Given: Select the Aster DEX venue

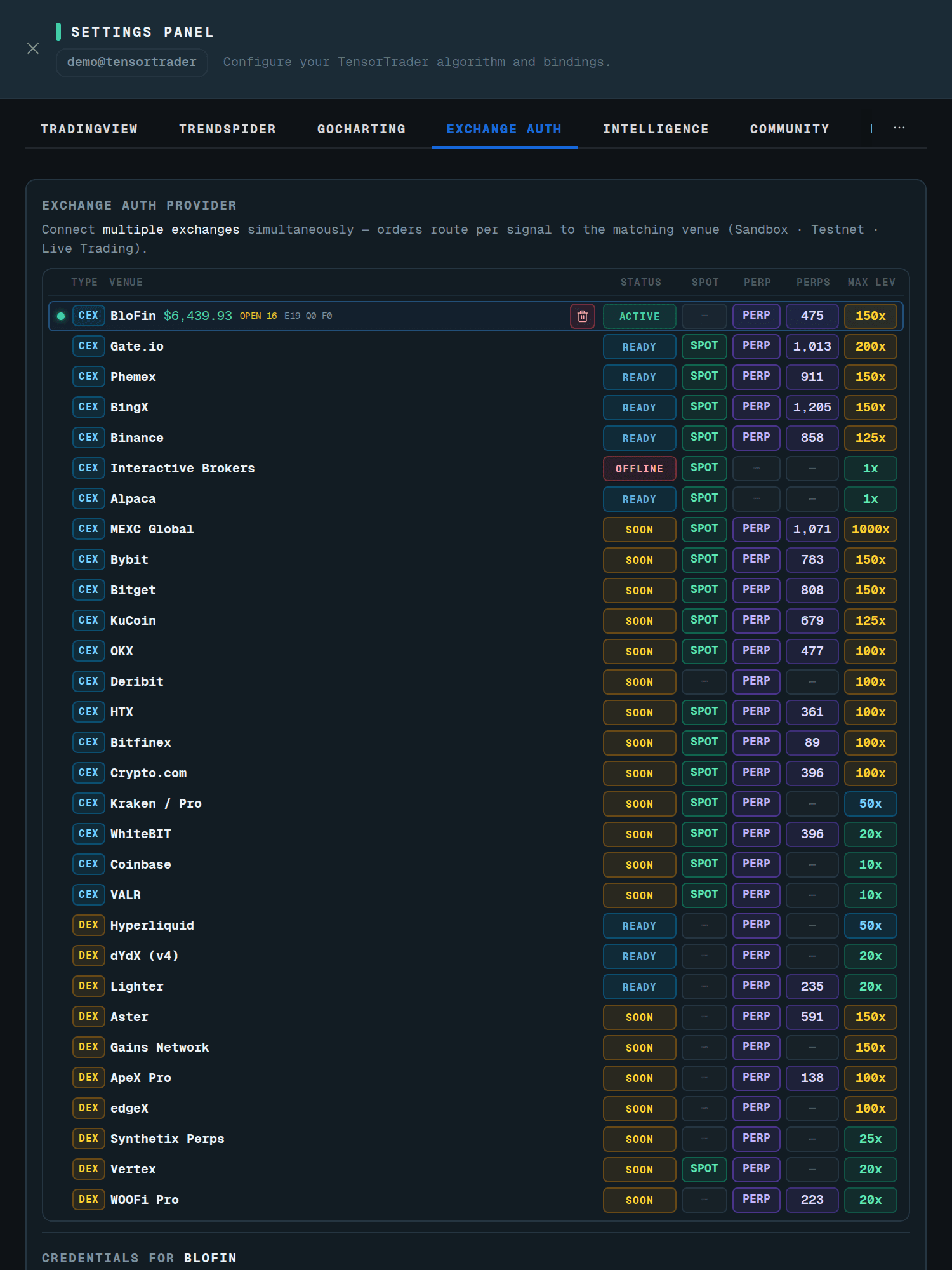Looking at the screenshot, I should click(475, 1017).
